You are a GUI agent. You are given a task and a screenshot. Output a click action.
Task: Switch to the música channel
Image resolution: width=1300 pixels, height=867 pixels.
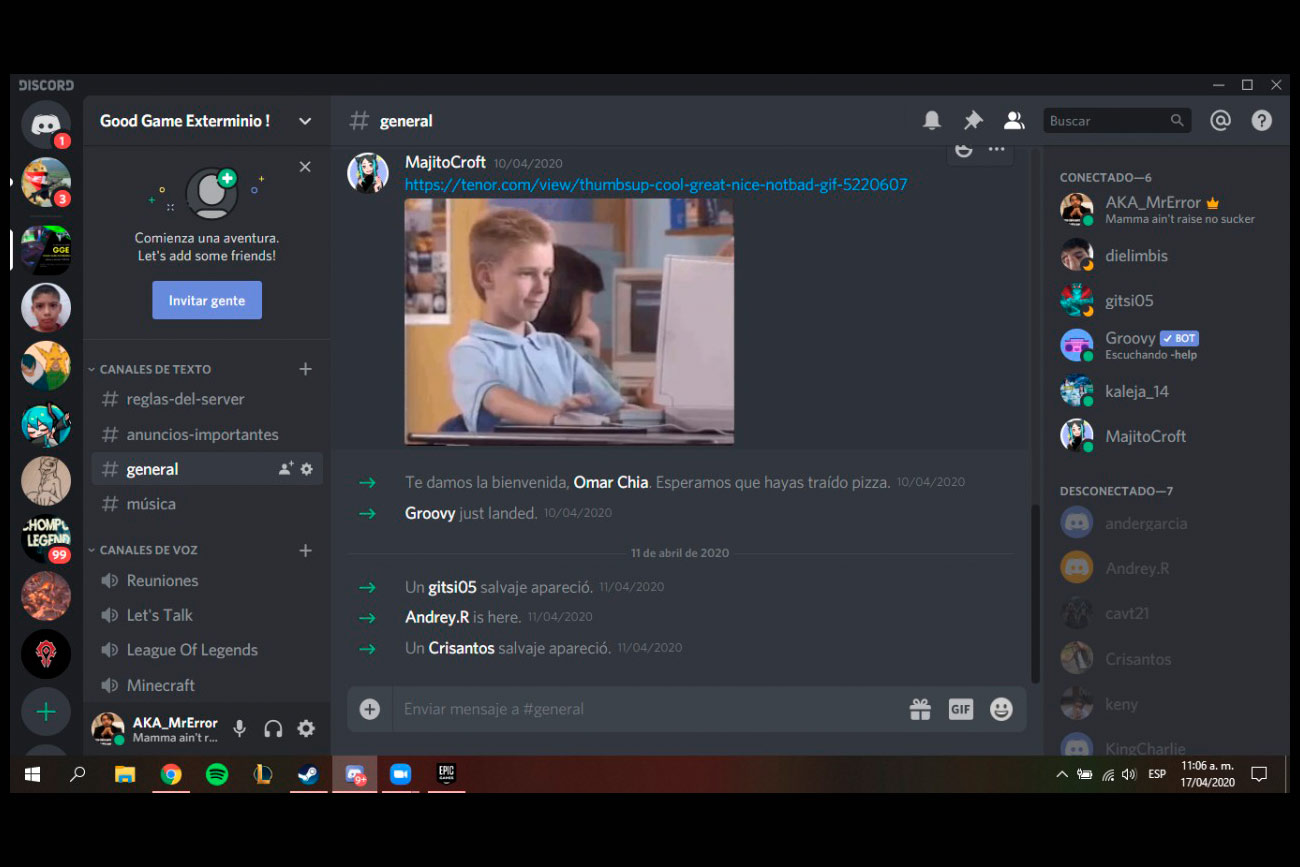[207, 504]
